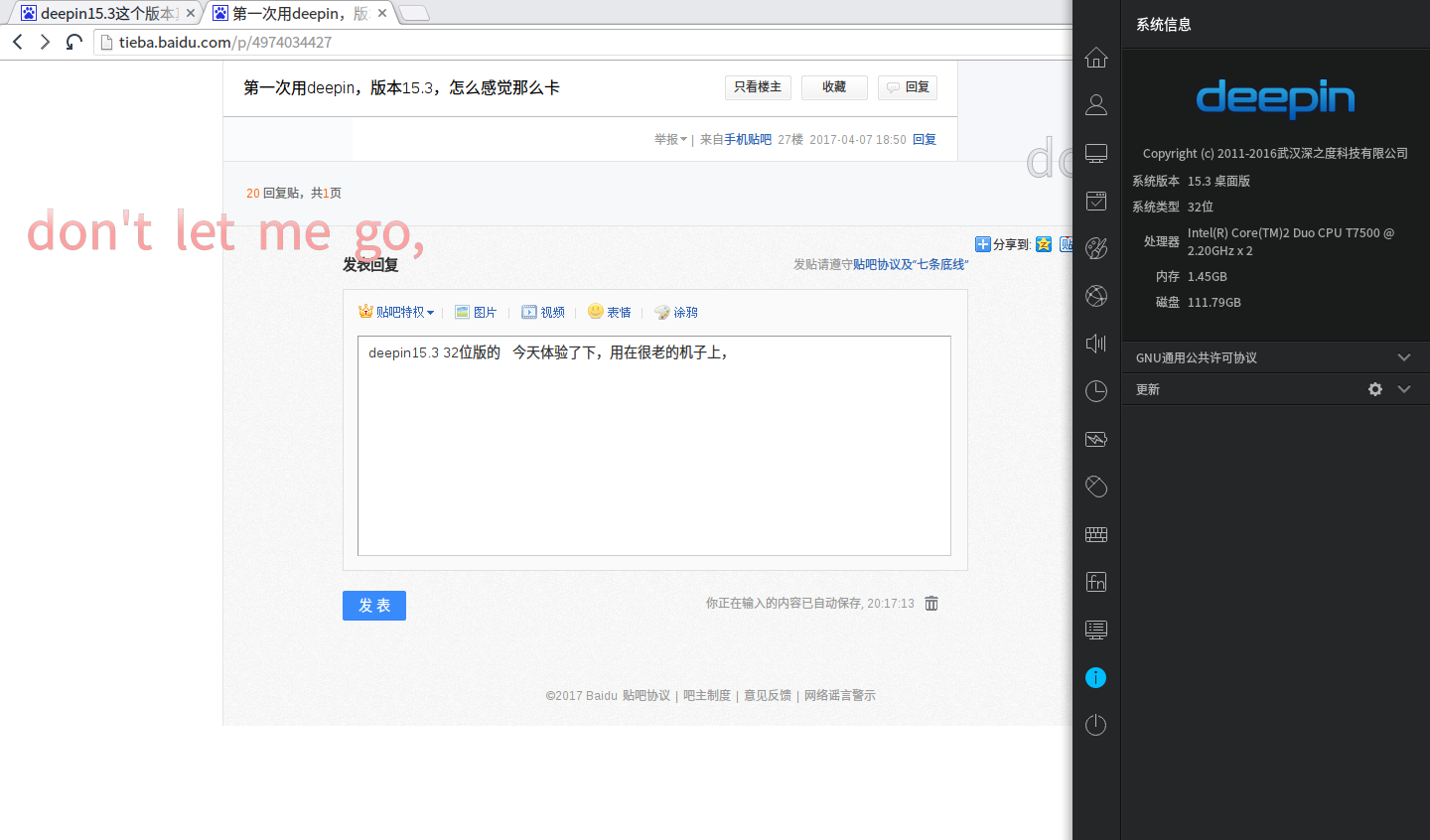The height and width of the screenshot is (840, 1430).
Task: Open Keyboard settings icon in sidebar
Action: [x=1096, y=534]
